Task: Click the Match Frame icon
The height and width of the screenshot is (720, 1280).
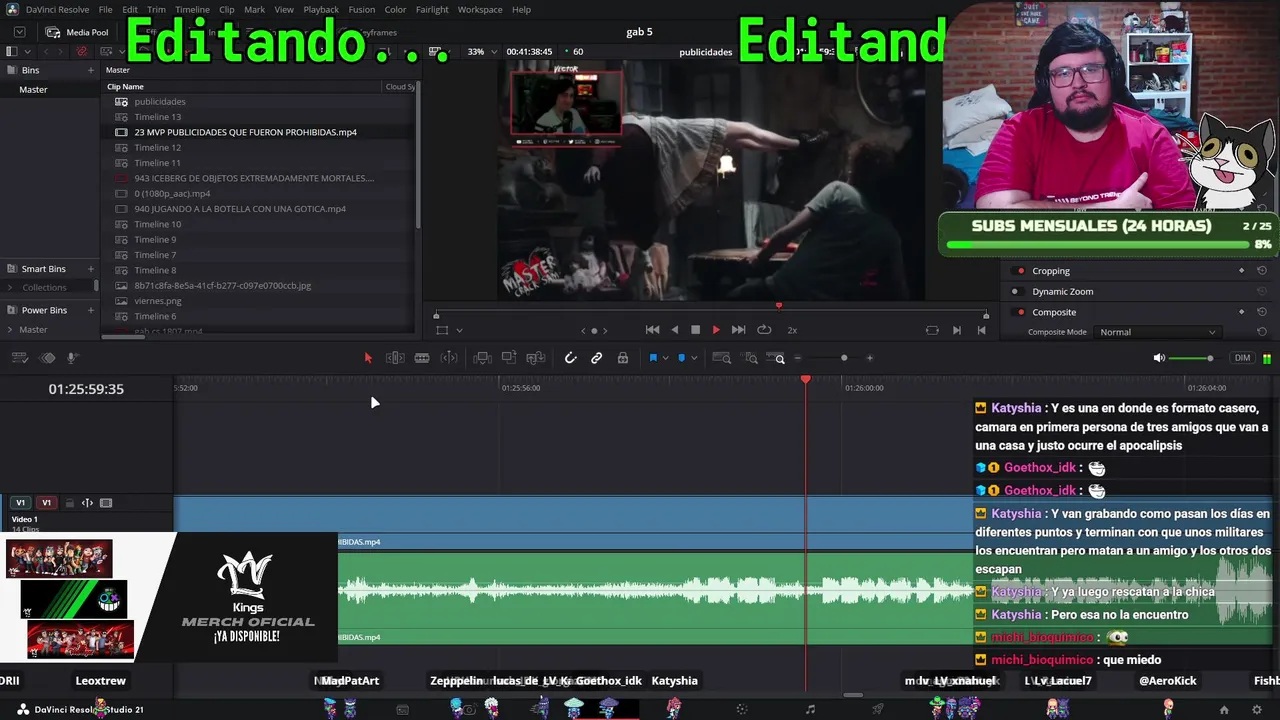Action: coord(932,330)
